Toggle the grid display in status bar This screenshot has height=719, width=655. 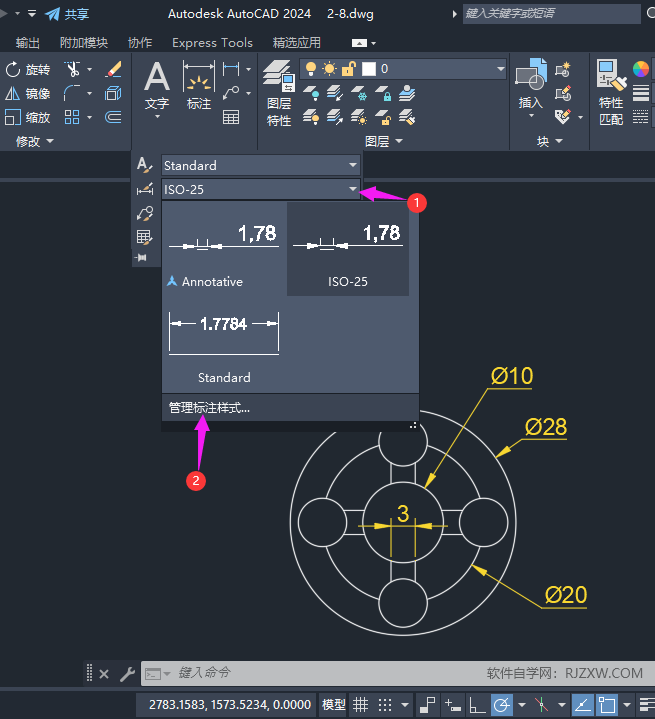[361, 704]
